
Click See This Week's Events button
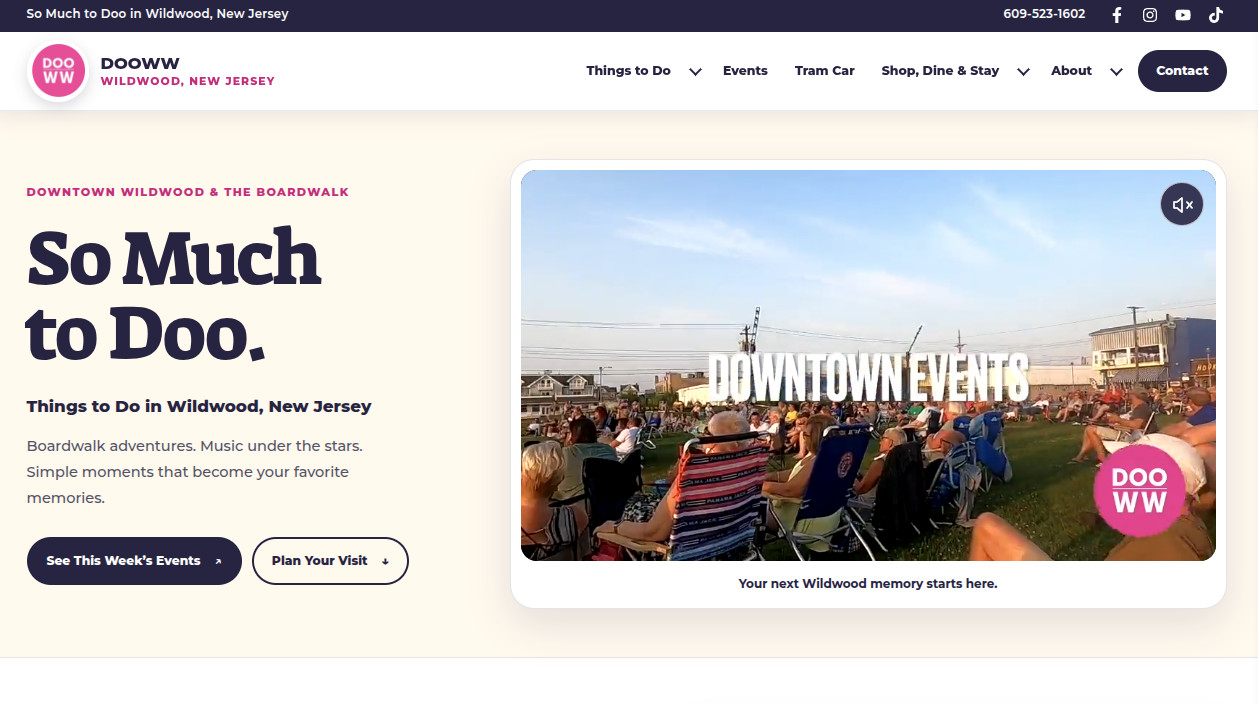coord(134,561)
